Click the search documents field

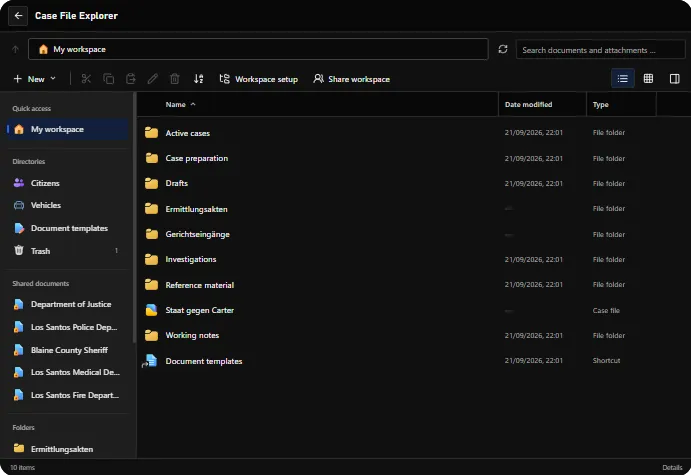tap(600, 50)
